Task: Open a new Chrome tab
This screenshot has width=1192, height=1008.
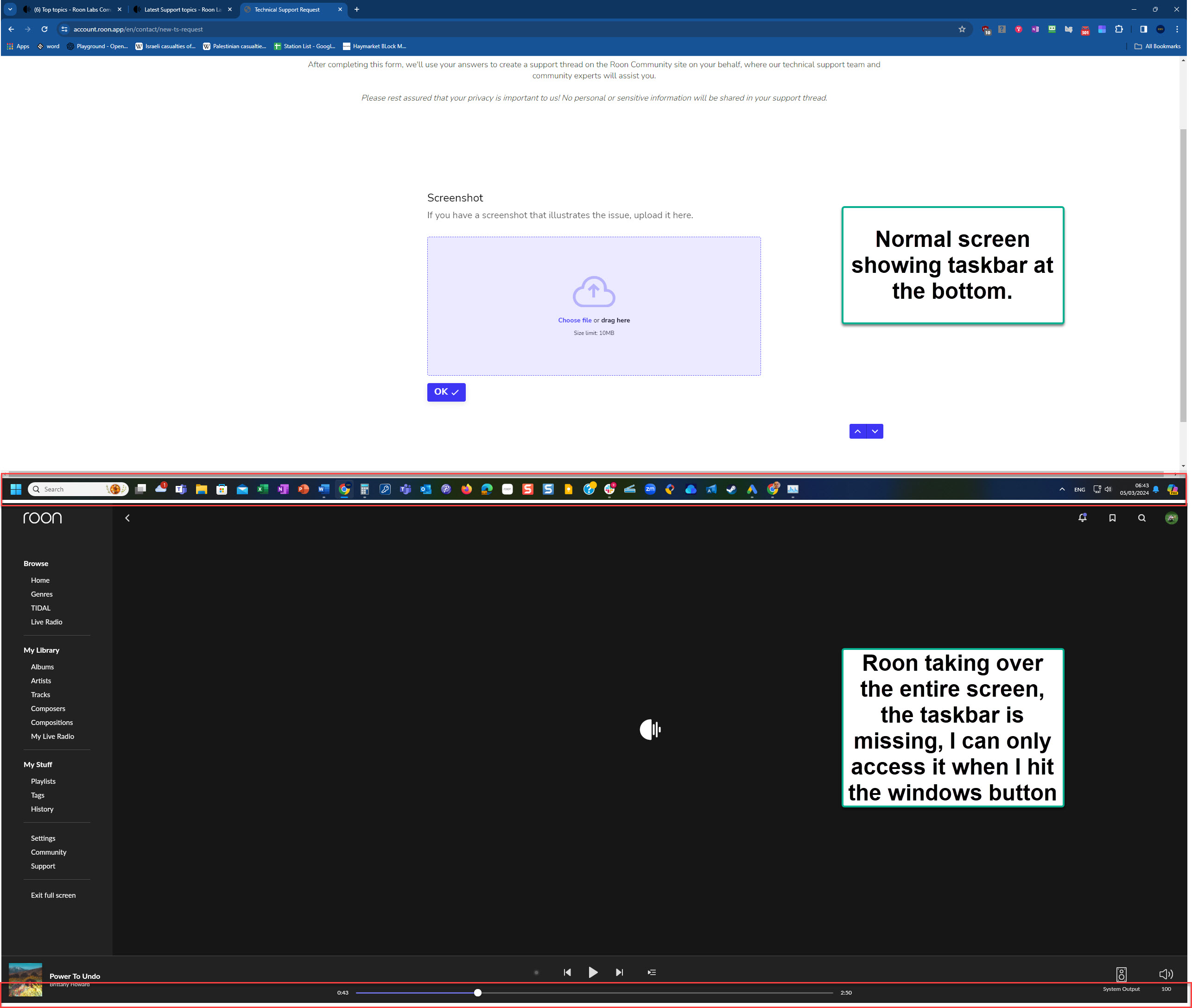Action: click(357, 10)
